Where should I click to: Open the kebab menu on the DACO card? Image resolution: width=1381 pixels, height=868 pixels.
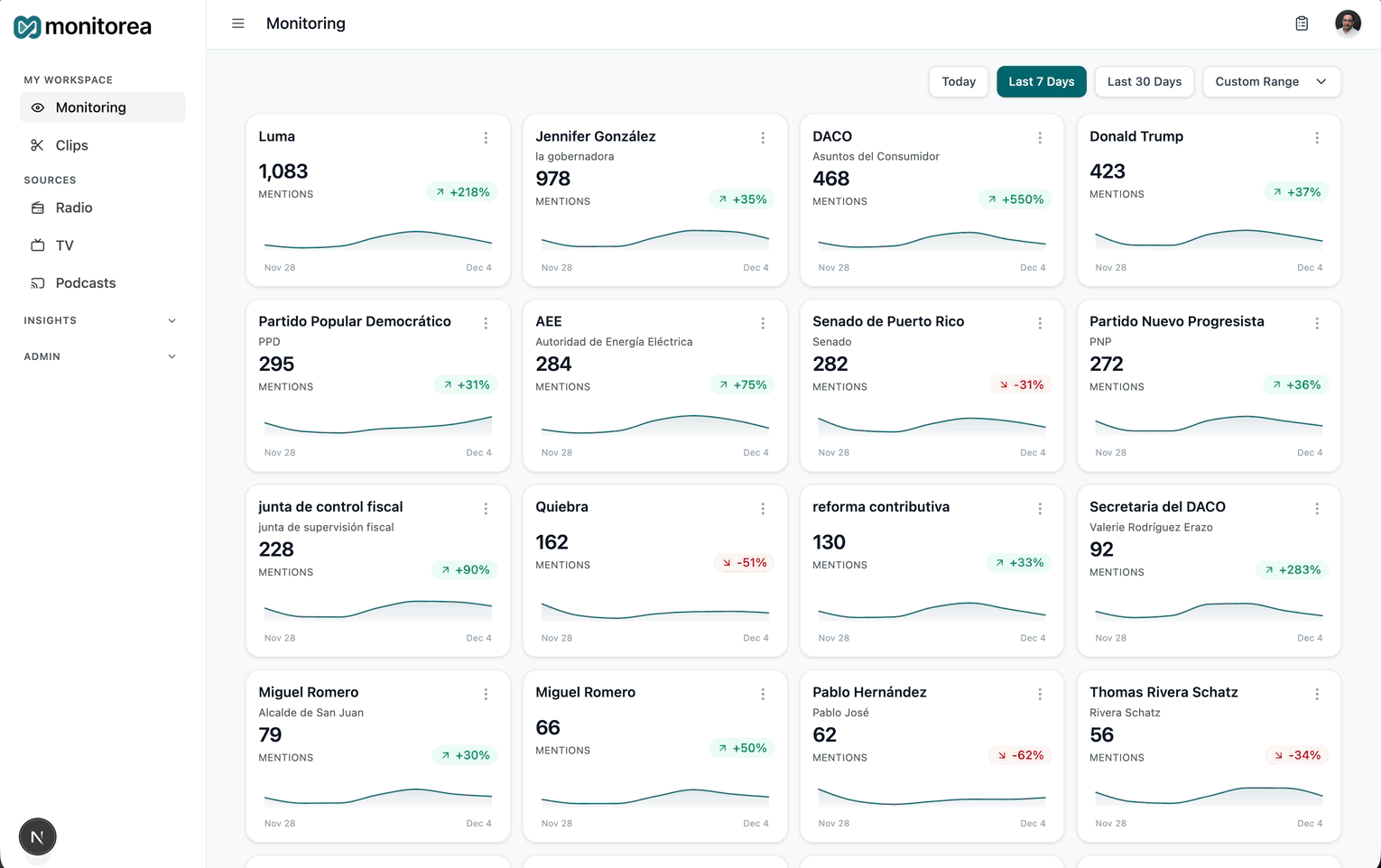1040,137
